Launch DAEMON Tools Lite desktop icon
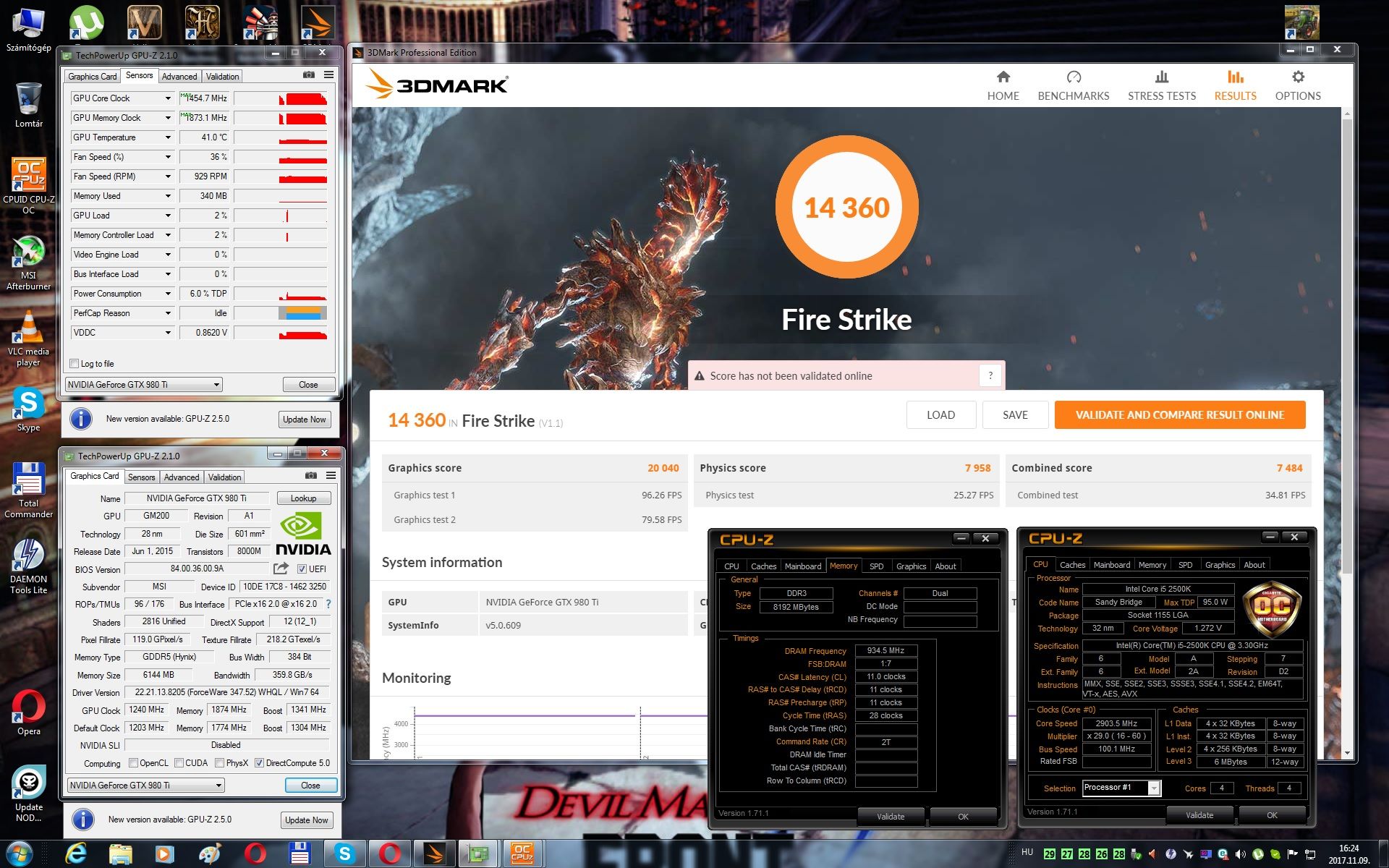The width and height of the screenshot is (1389, 868). point(28,566)
